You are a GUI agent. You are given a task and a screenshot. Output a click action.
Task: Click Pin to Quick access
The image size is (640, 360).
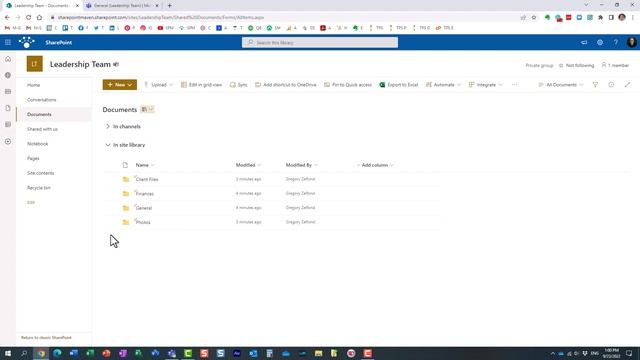point(348,85)
